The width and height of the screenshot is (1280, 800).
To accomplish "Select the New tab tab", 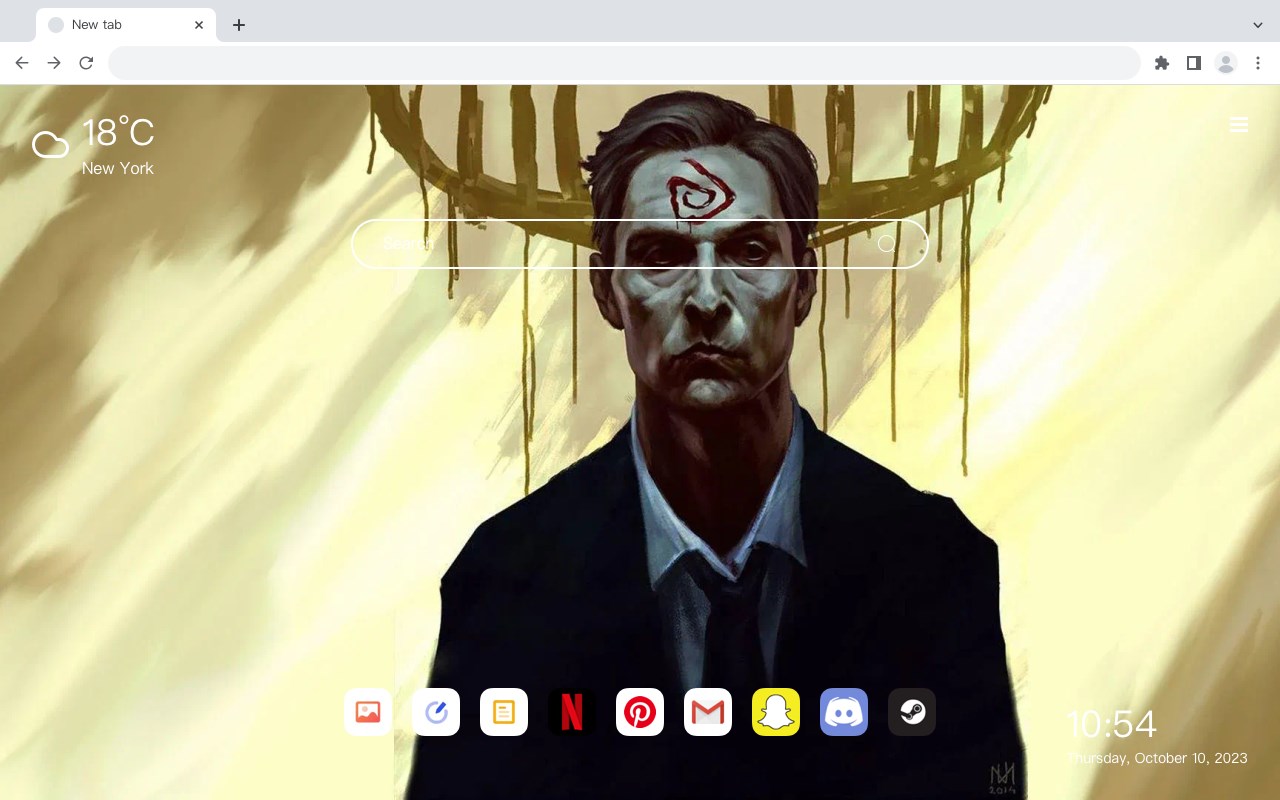I will (x=126, y=25).
